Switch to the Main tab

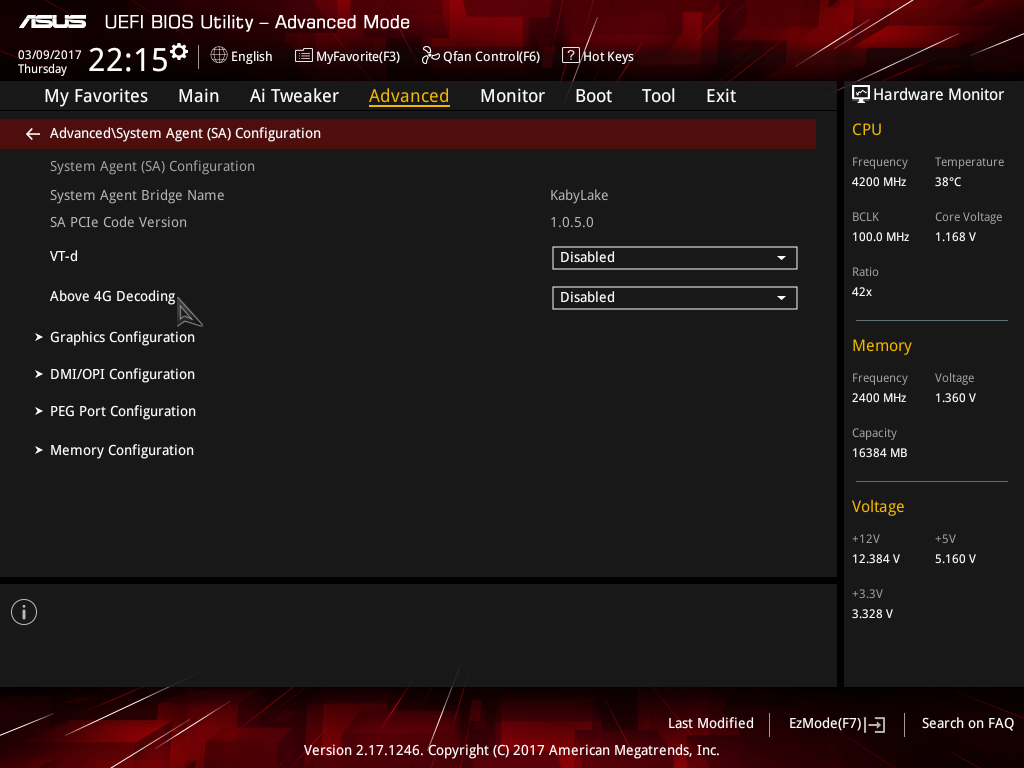pyautogui.click(x=199, y=96)
